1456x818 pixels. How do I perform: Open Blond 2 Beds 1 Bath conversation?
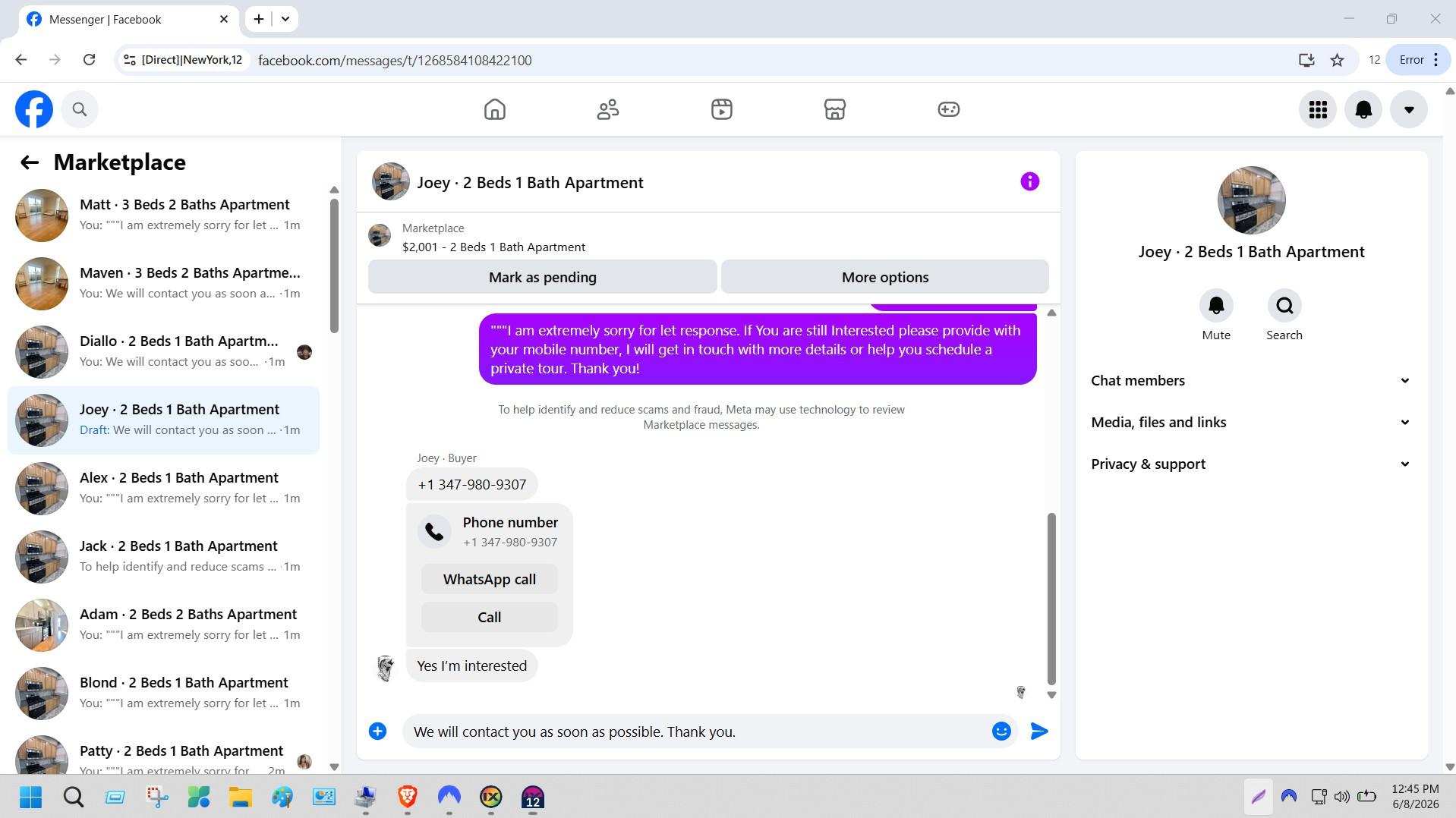coord(163,694)
